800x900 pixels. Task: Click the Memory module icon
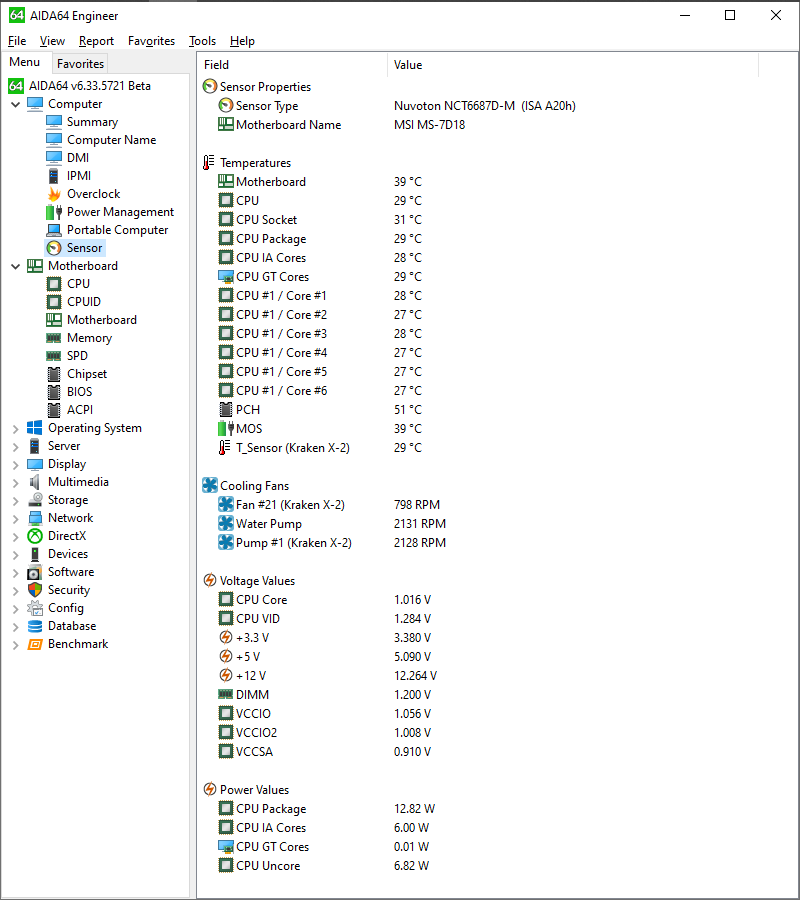tap(54, 338)
